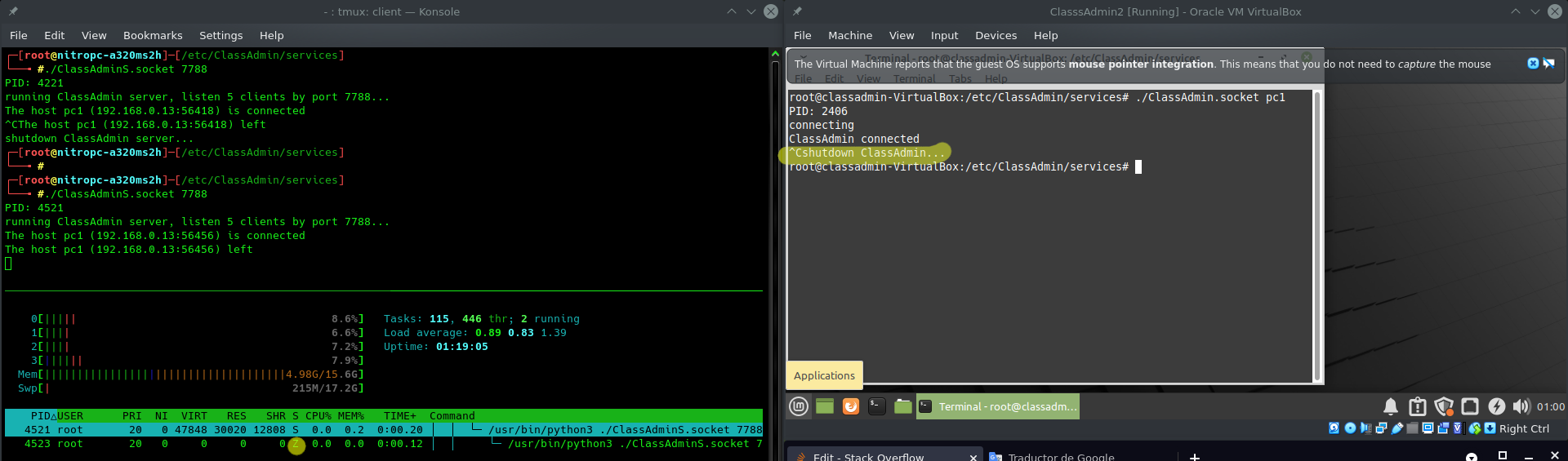
Task: Open a new browser tab with plus button
Action: click(1194, 457)
